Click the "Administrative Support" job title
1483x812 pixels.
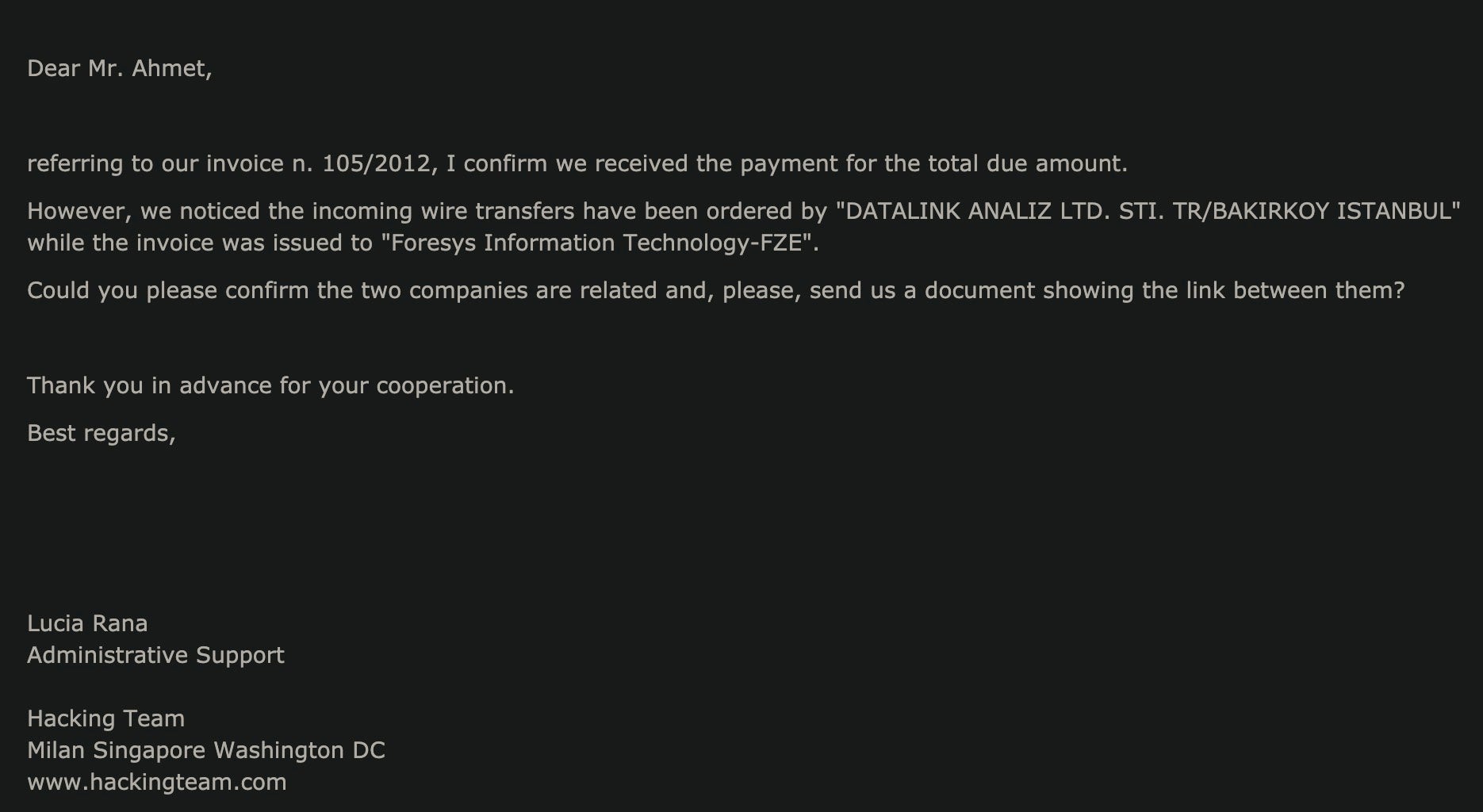tap(155, 655)
